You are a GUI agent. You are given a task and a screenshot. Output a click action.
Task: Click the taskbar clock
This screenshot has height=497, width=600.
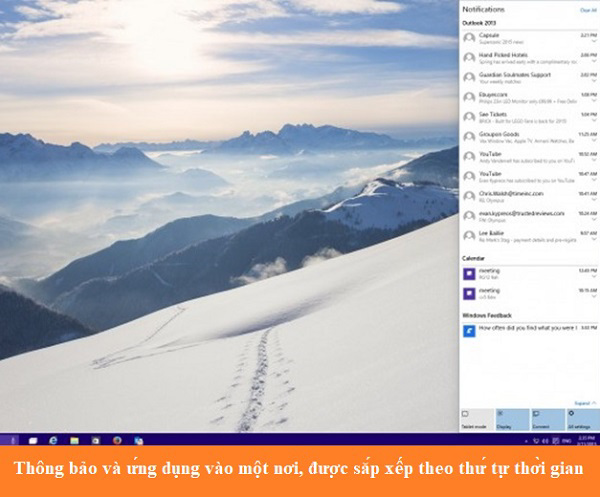[x=584, y=440]
